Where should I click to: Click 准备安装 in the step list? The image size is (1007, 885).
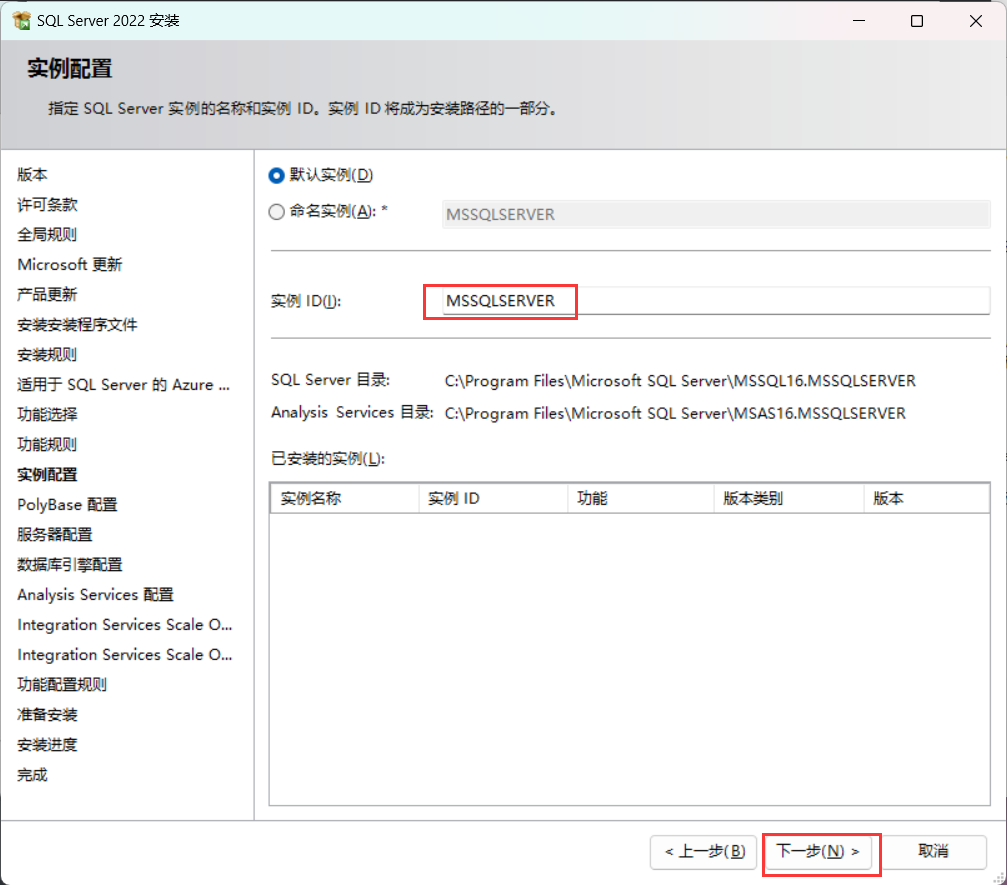[x=47, y=715]
